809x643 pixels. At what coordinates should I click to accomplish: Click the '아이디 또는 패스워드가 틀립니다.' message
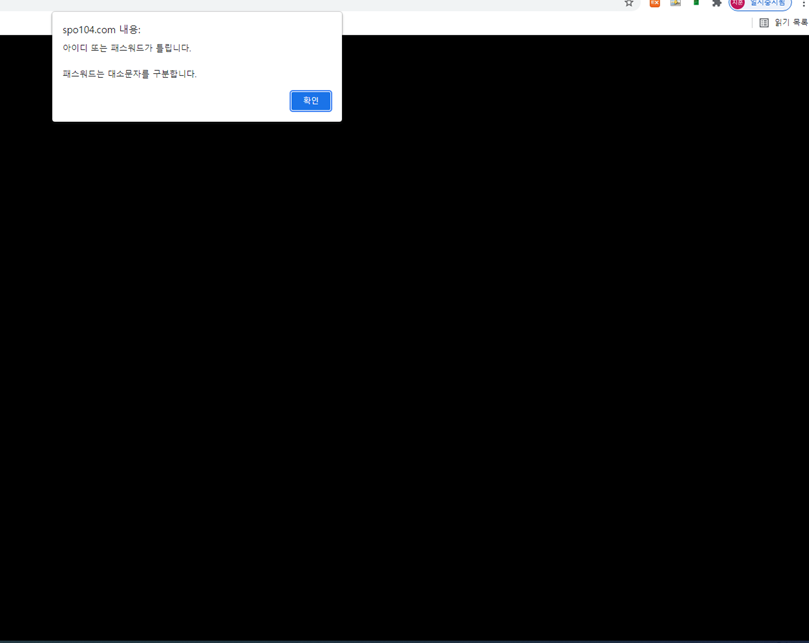point(126,48)
